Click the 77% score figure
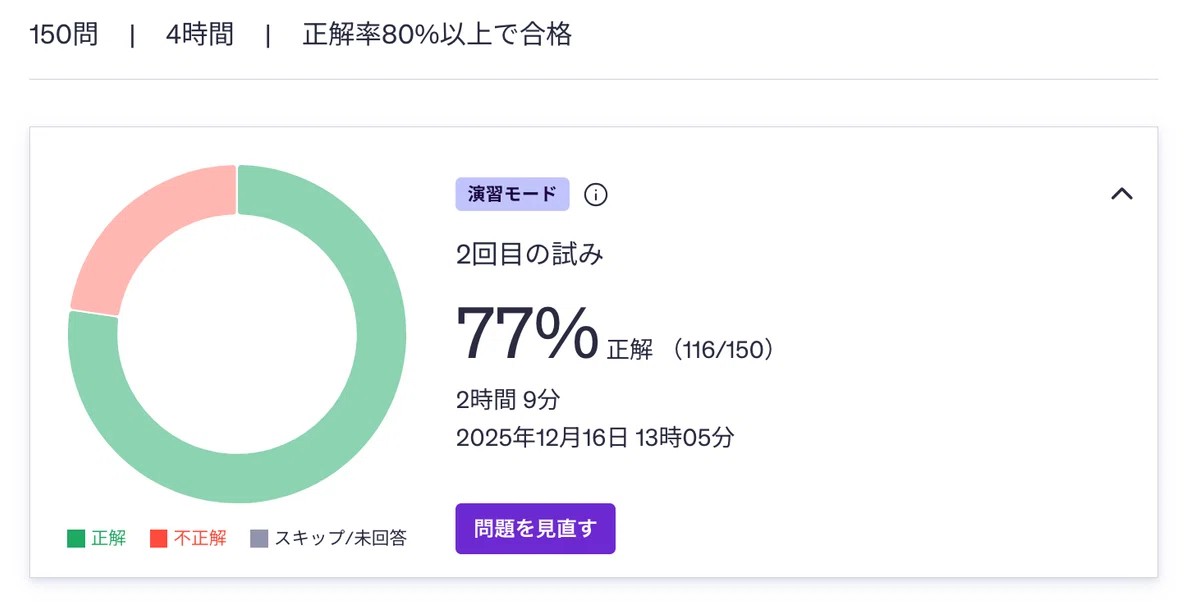Image resolution: width=1200 pixels, height=601 pixels. coord(527,333)
